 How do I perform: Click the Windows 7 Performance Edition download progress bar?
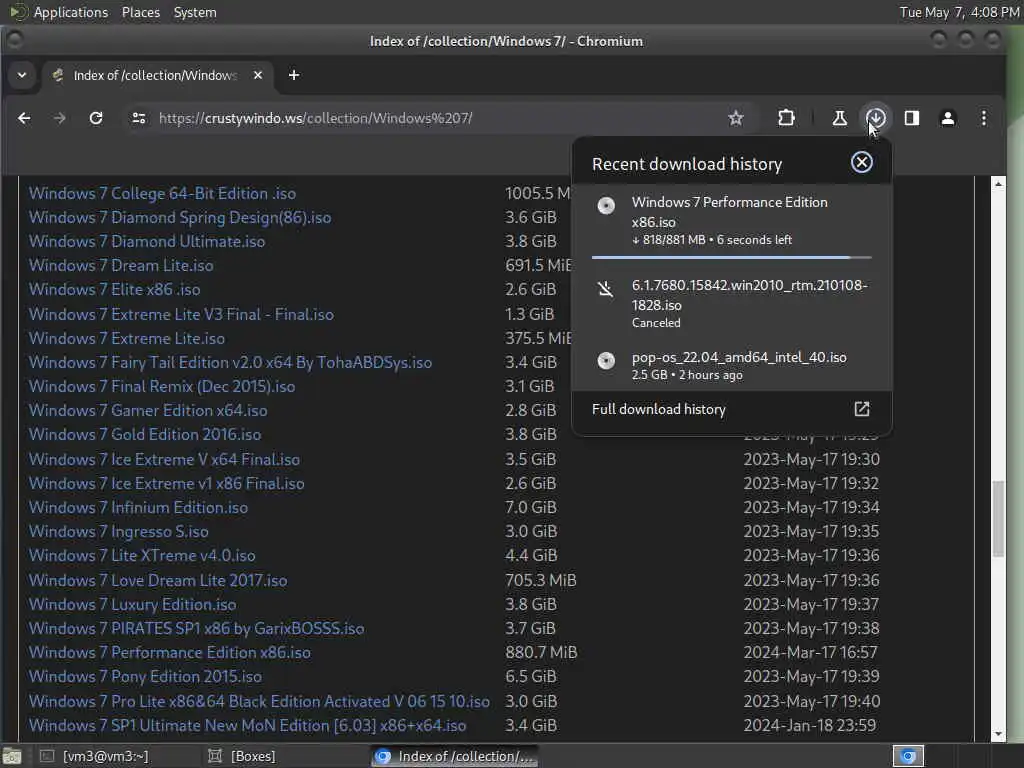[731, 257]
